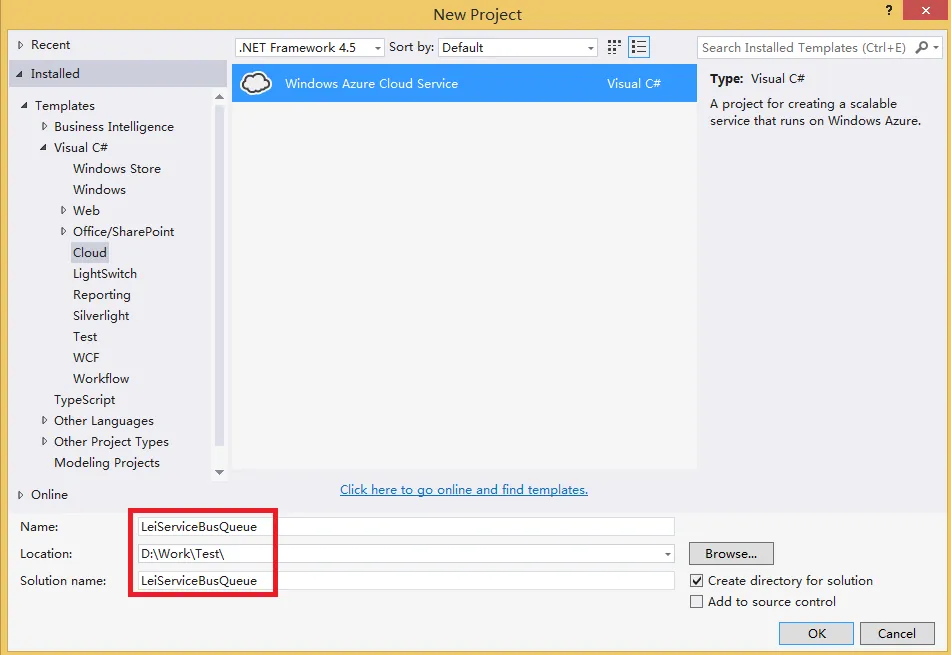
Task: Enable Add to source control
Action: point(696,602)
